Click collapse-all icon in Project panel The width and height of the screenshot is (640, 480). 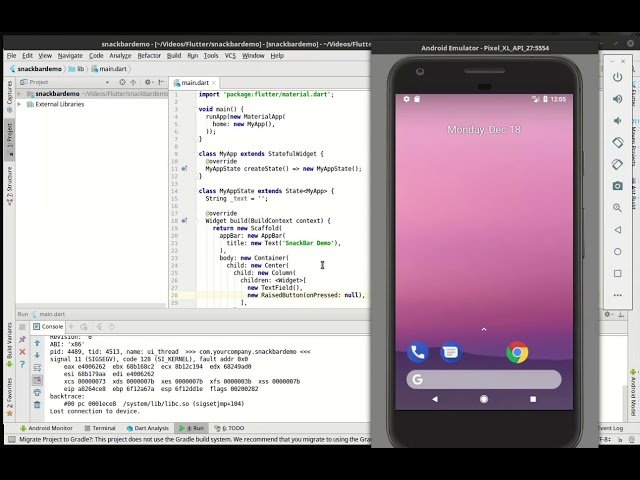pos(133,82)
